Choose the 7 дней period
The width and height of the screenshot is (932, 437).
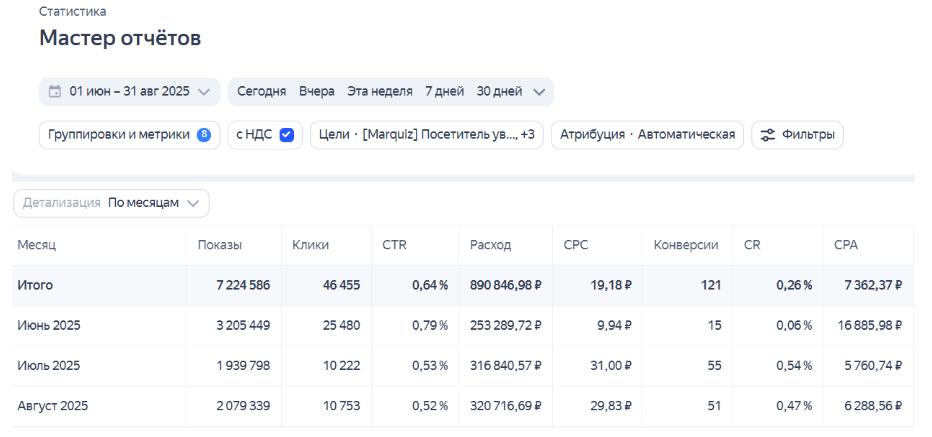(444, 92)
